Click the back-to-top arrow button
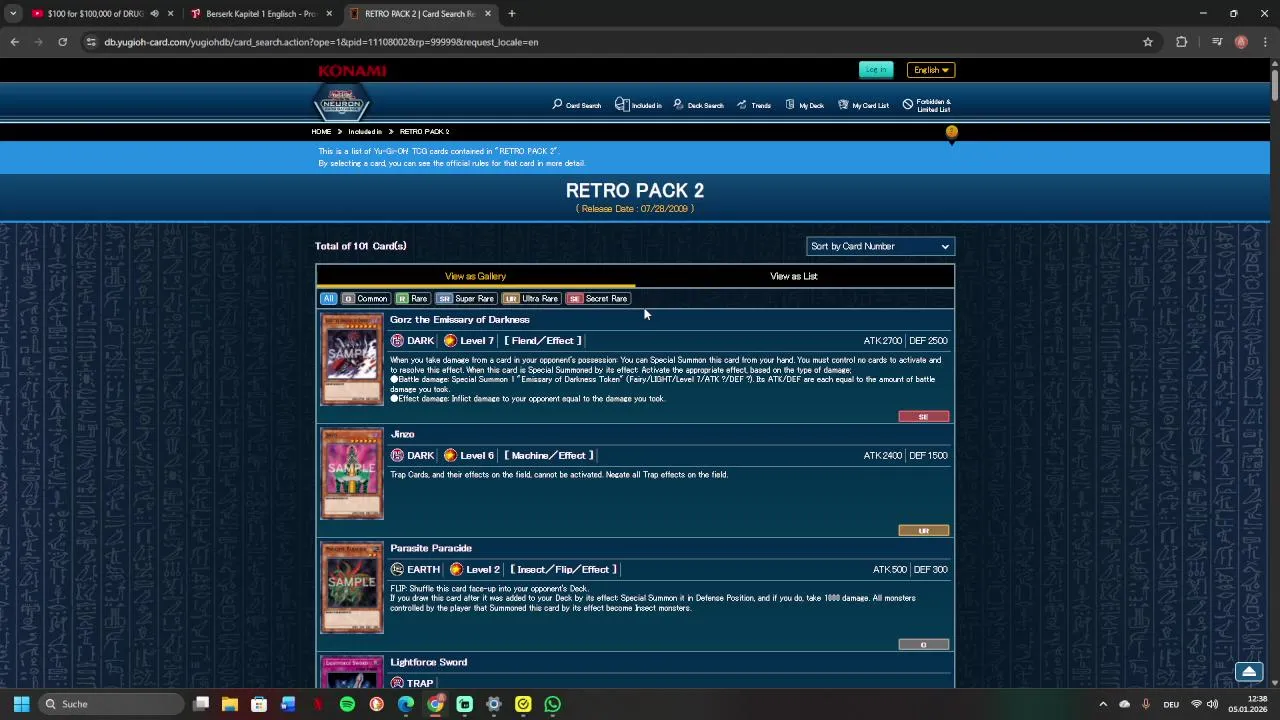This screenshot has width=1280, height=720. pos(1249,672)
